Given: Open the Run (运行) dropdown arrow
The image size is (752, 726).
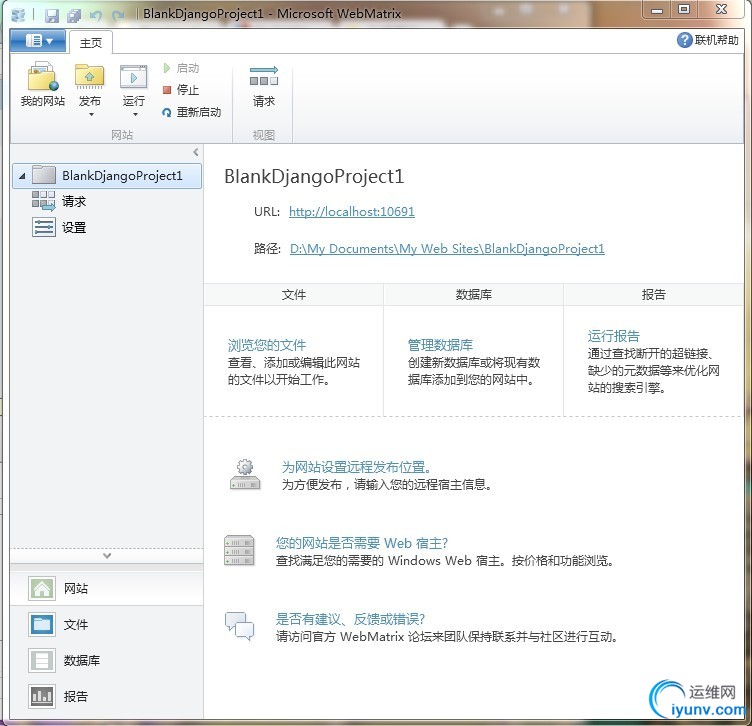Looking at the screenshot, I should pyautogui.click(x=135, y=114).
